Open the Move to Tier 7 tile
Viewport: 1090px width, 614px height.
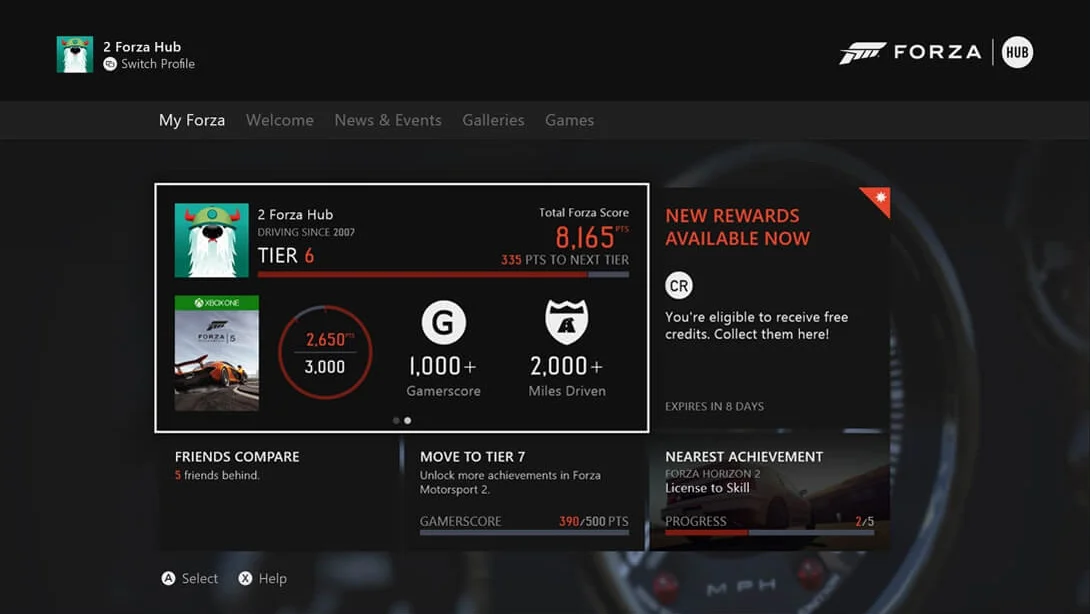524,492
